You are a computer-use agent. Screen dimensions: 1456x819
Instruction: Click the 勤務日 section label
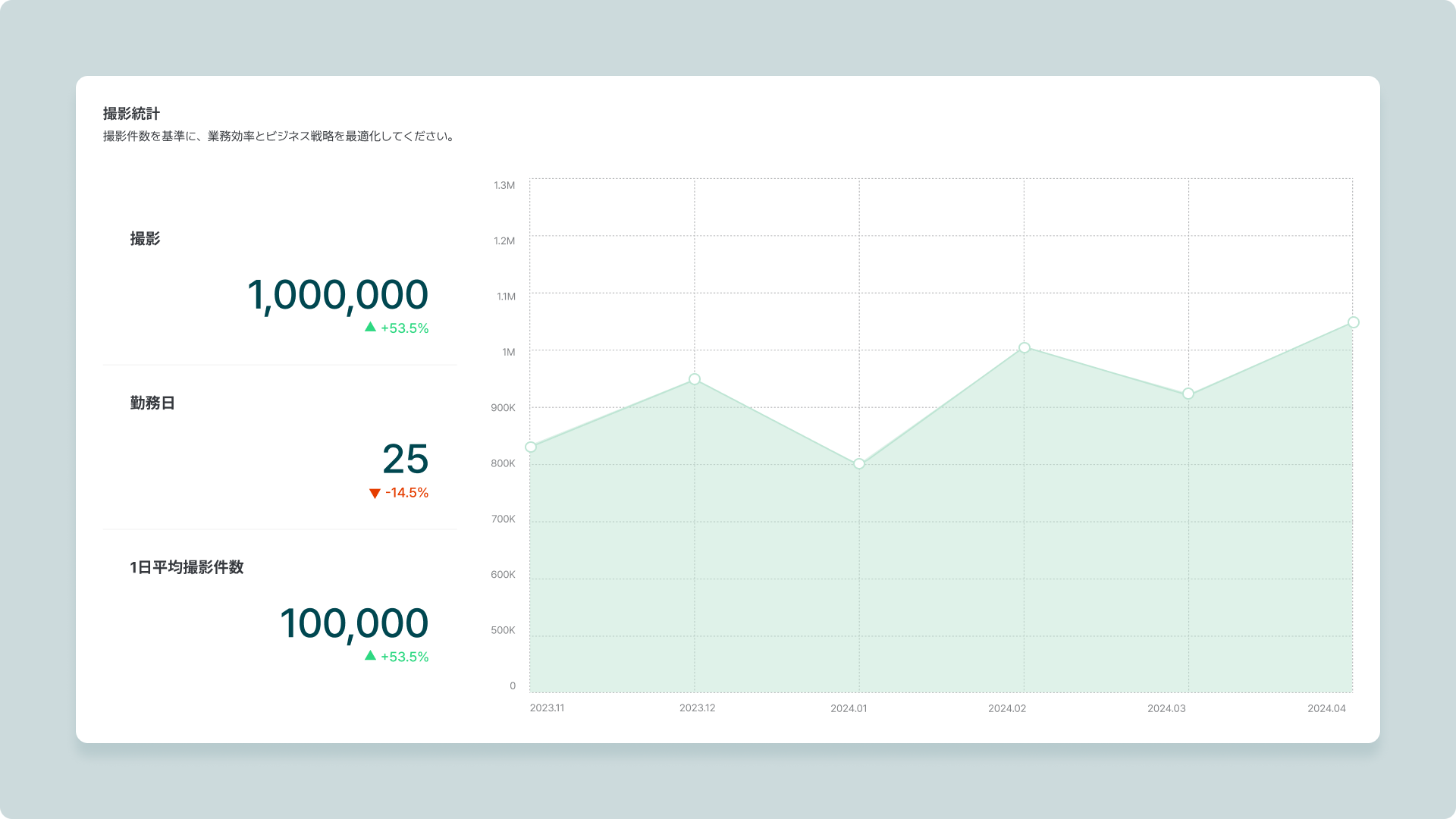pyautogui.click(x=152, y=403)
